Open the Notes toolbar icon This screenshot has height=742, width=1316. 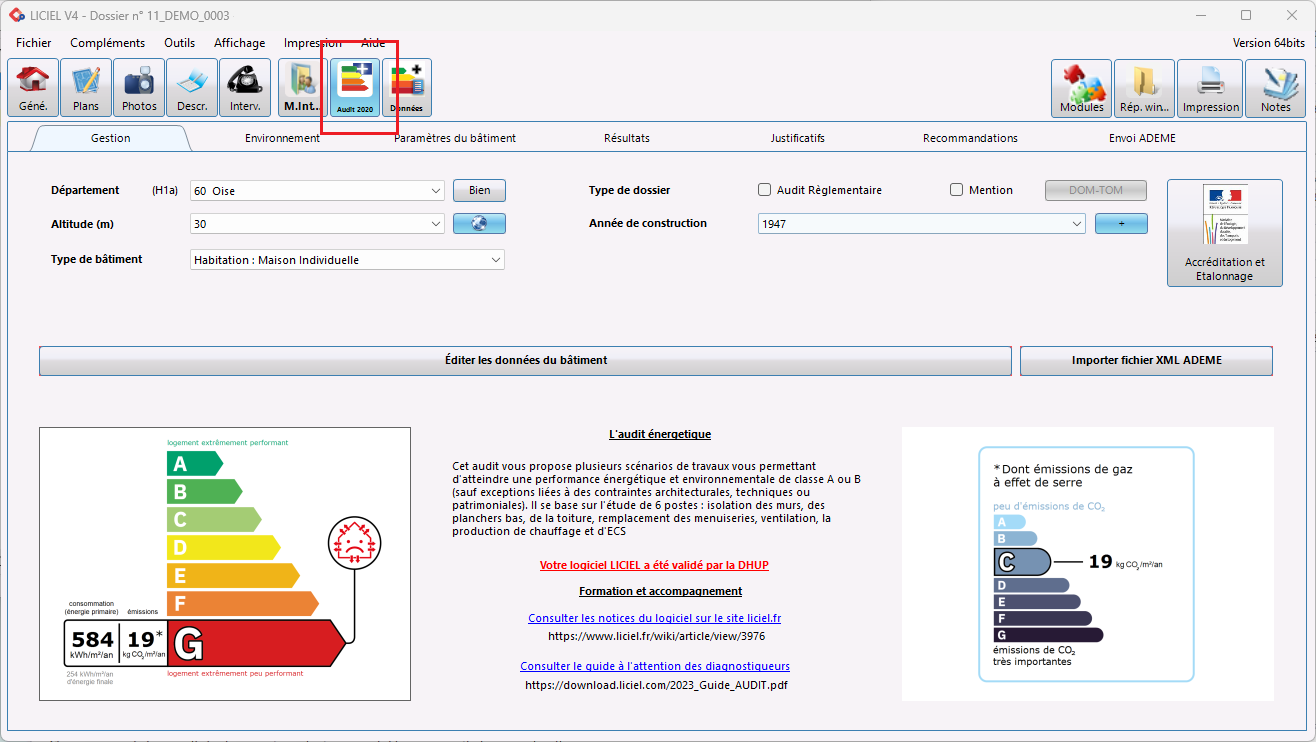(x=1276, y=88)
